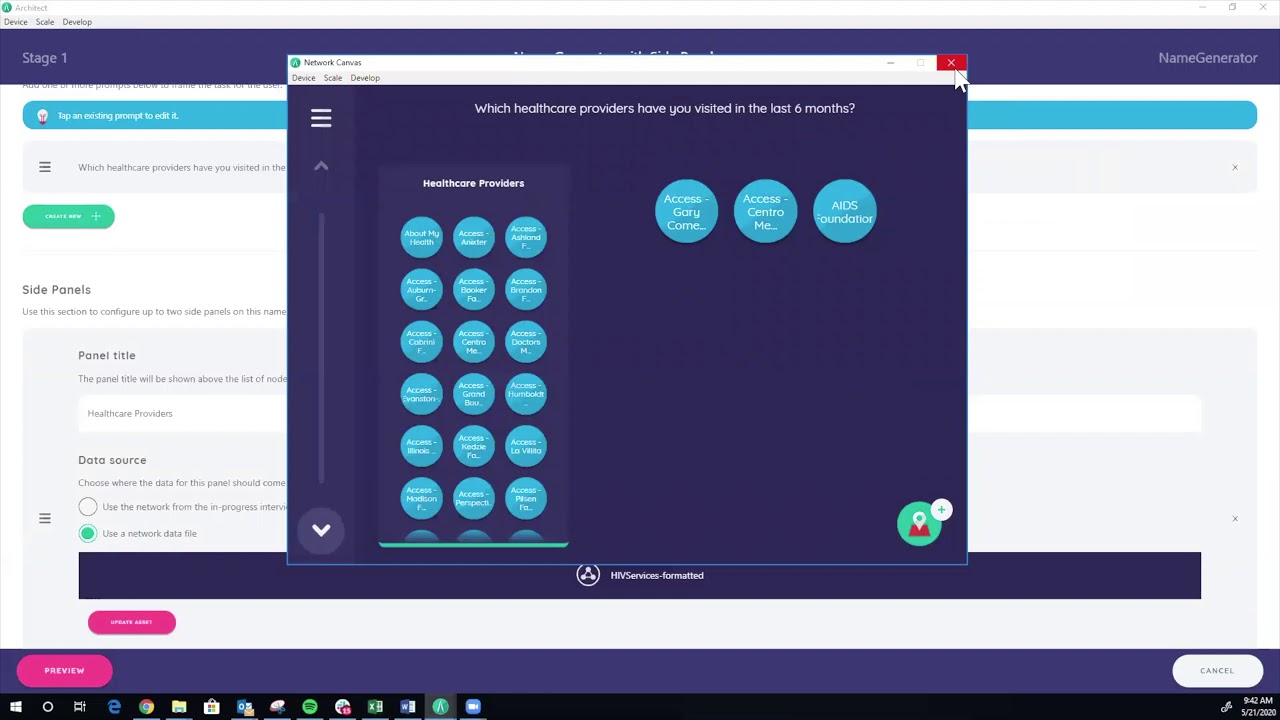Viewport: 1280px width, 720px height.
Task: Launch Microsoft Edge from taskbar
Action: tap(114, 707)
